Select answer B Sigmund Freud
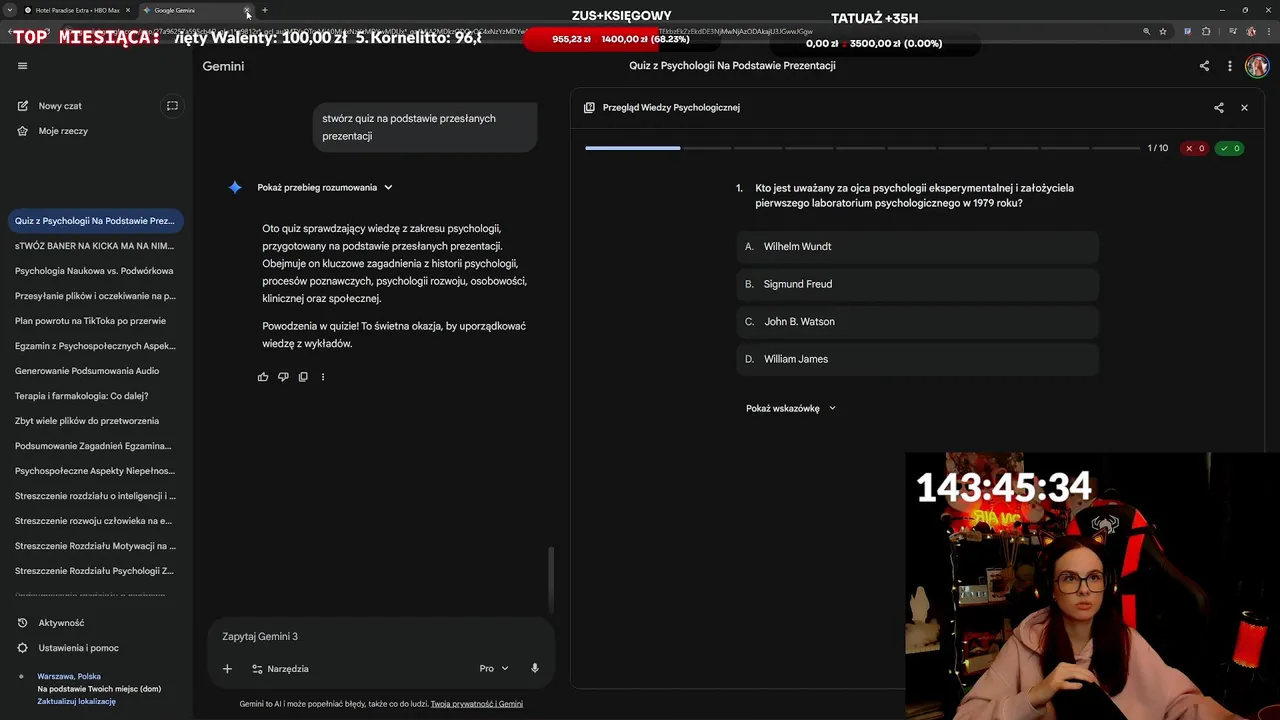The image size is (1280, 720). tap(917, 284)
